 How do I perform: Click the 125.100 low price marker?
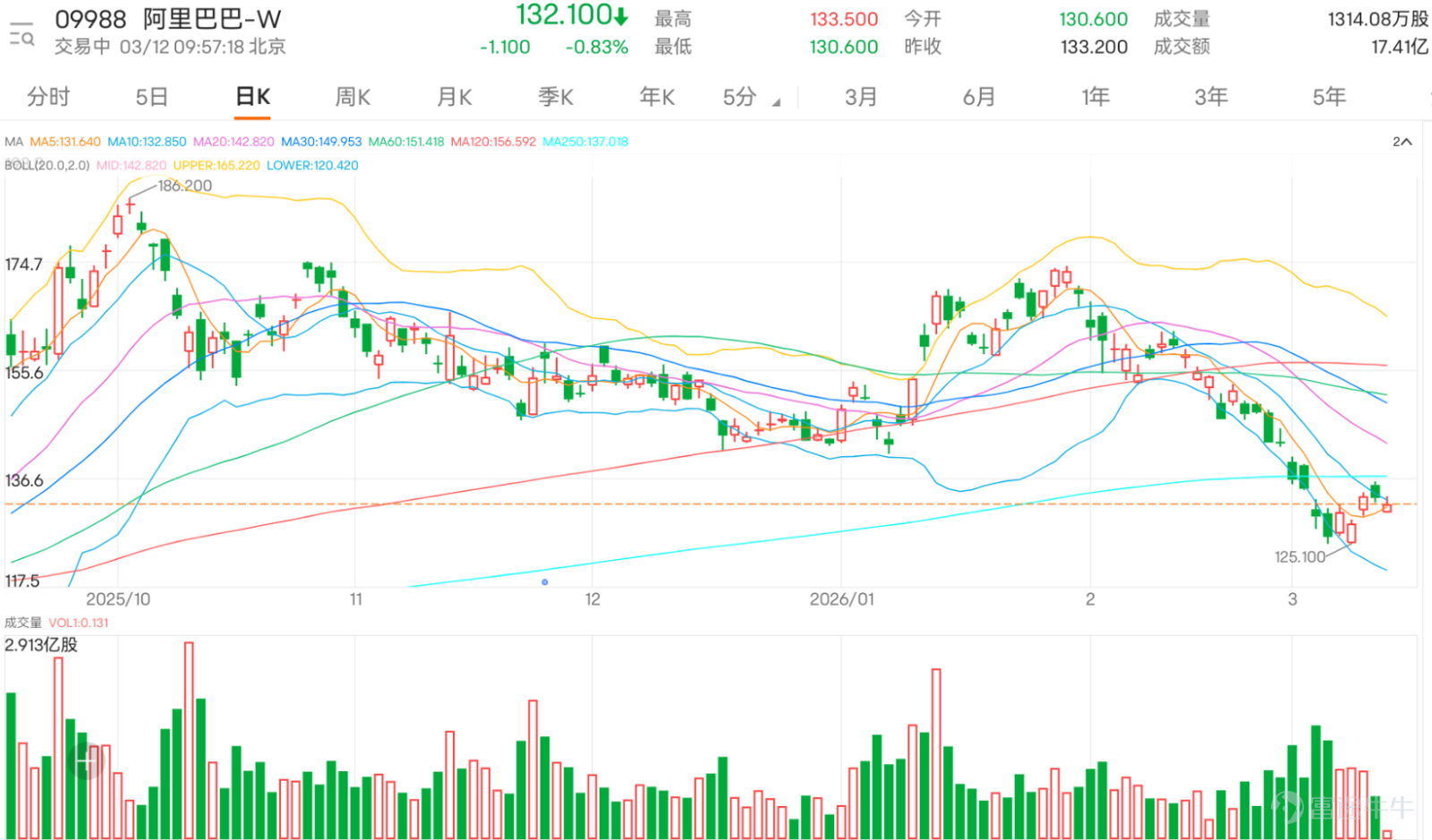1300,556
